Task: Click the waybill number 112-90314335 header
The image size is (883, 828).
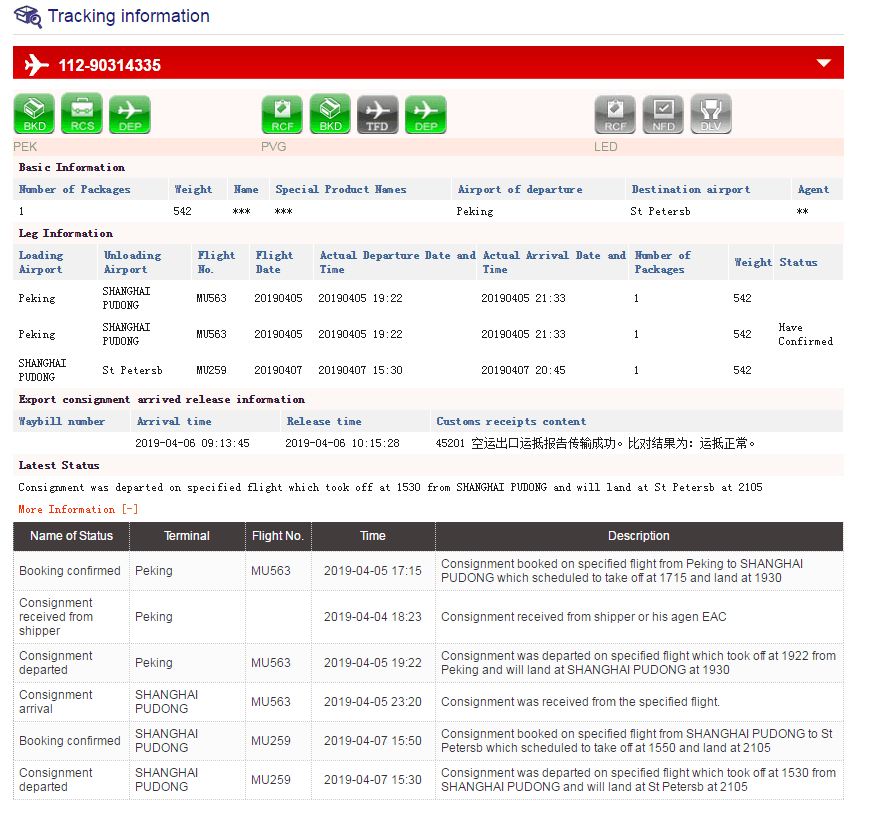Action: click(x=109, y=66)
